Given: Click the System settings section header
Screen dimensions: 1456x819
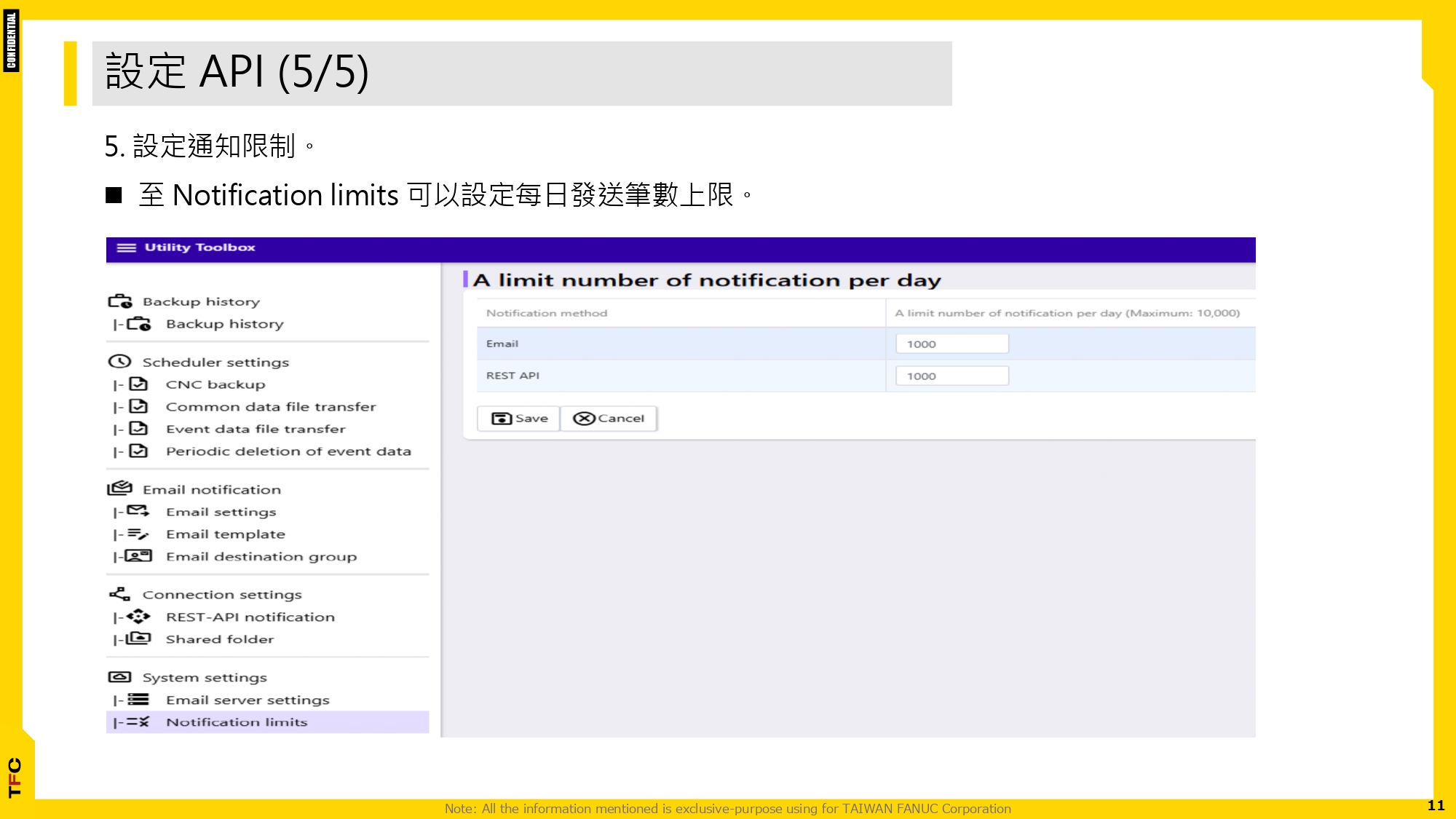Looking at the screenshot, I should (x=204, y=677).
